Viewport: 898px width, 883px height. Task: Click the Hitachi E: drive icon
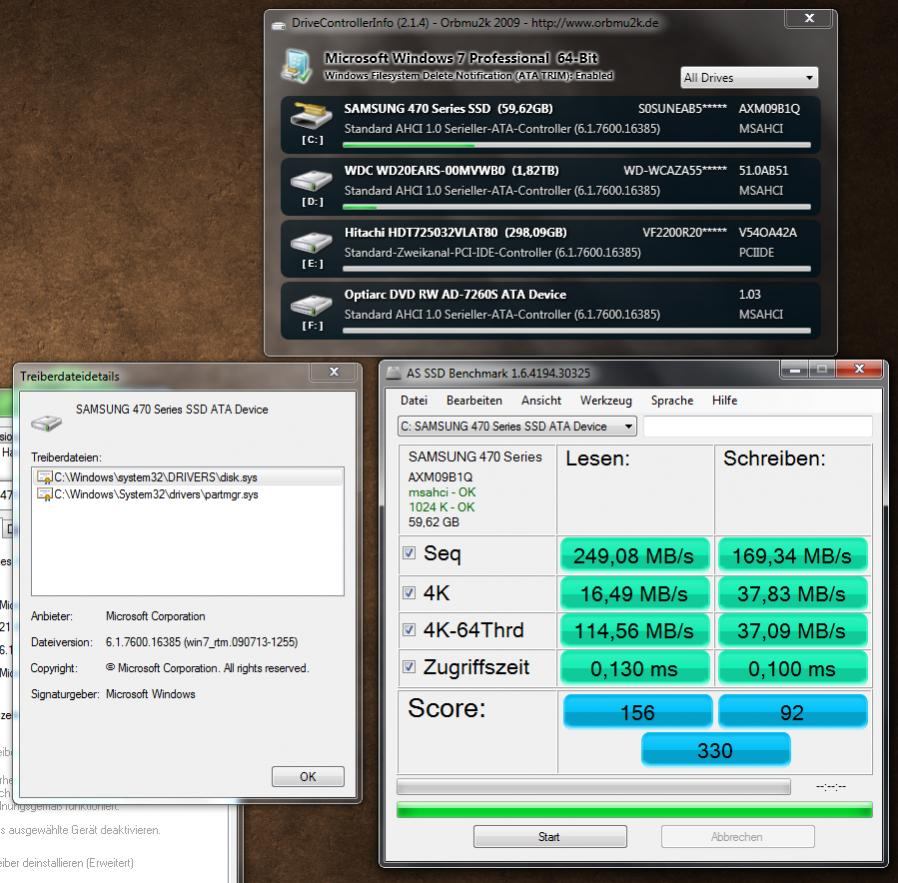pyautogui.click(x=311, y=243)
